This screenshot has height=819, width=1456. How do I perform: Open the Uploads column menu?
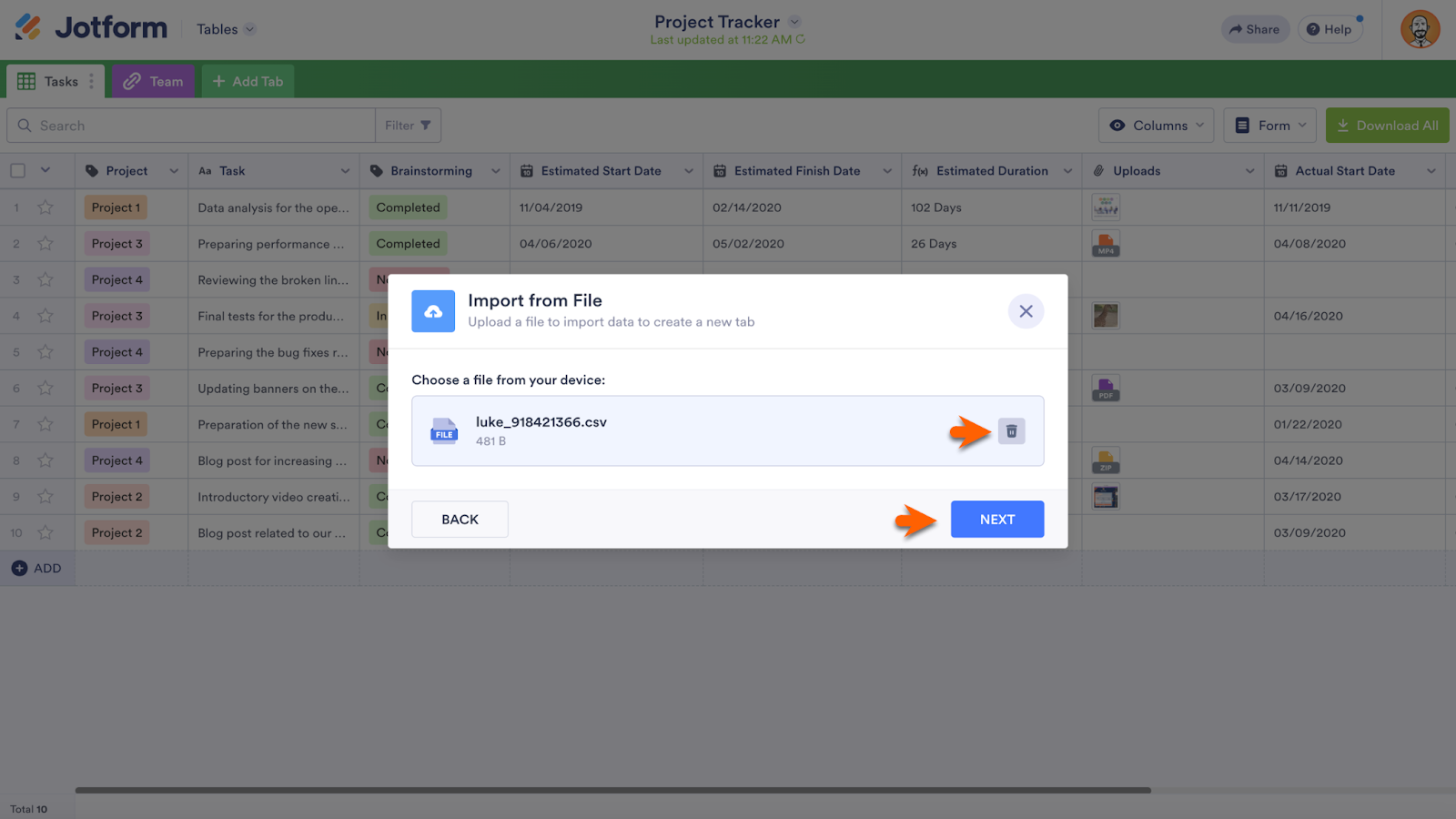(1249, 171)
